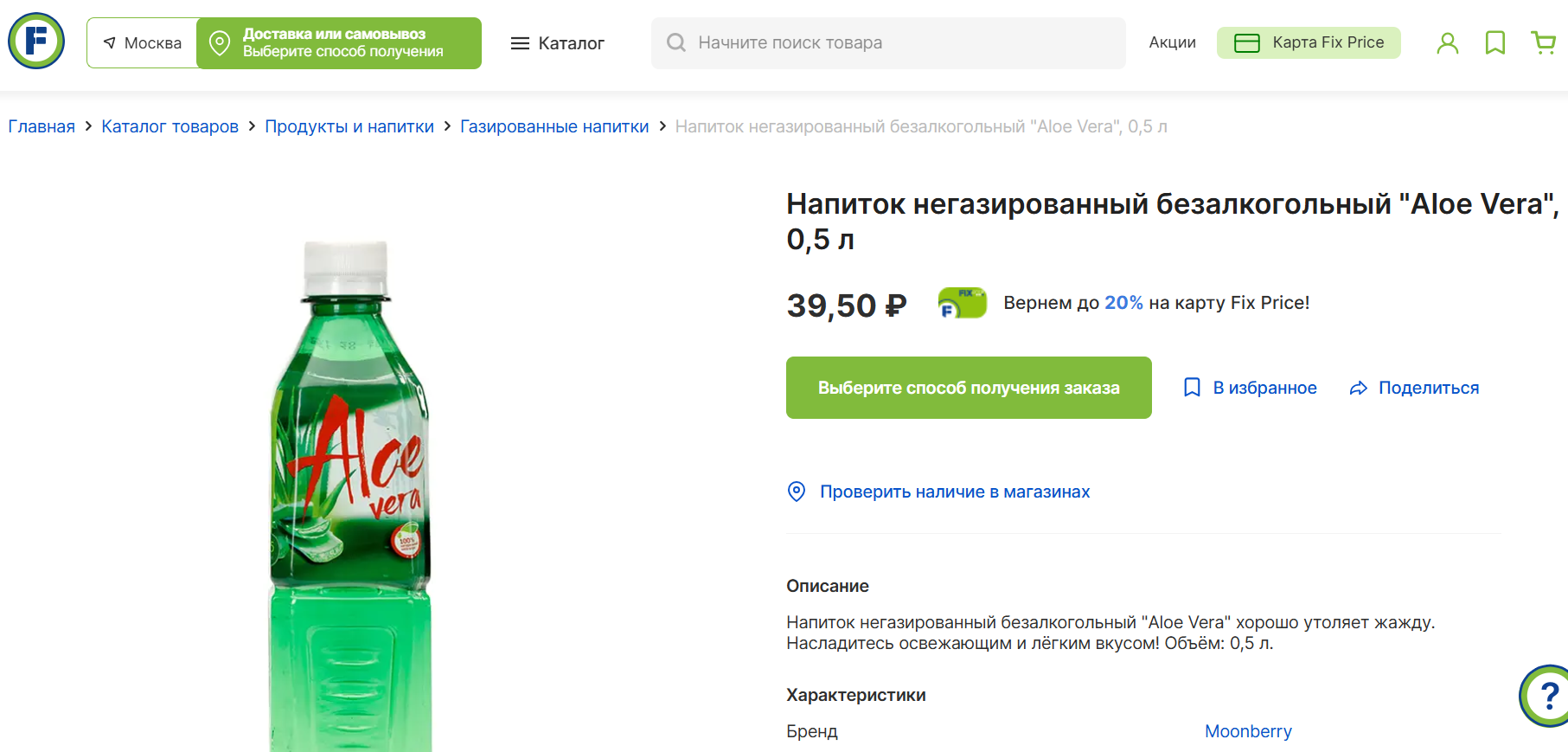1568x752 pixels.
Task: Open the Москва city selector
Action: coord(143,43)
